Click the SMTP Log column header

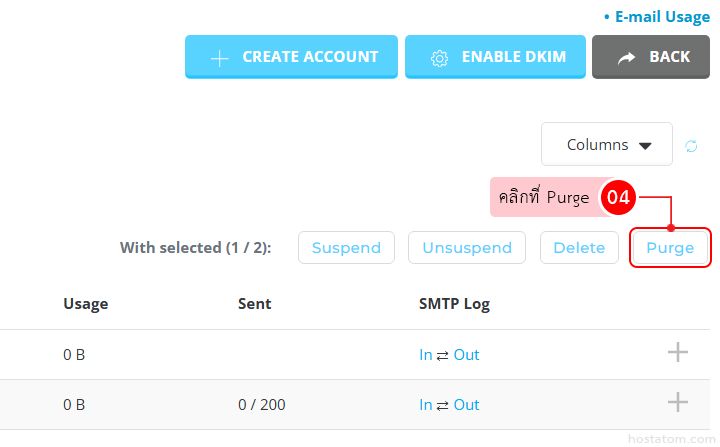click(454, 303)
